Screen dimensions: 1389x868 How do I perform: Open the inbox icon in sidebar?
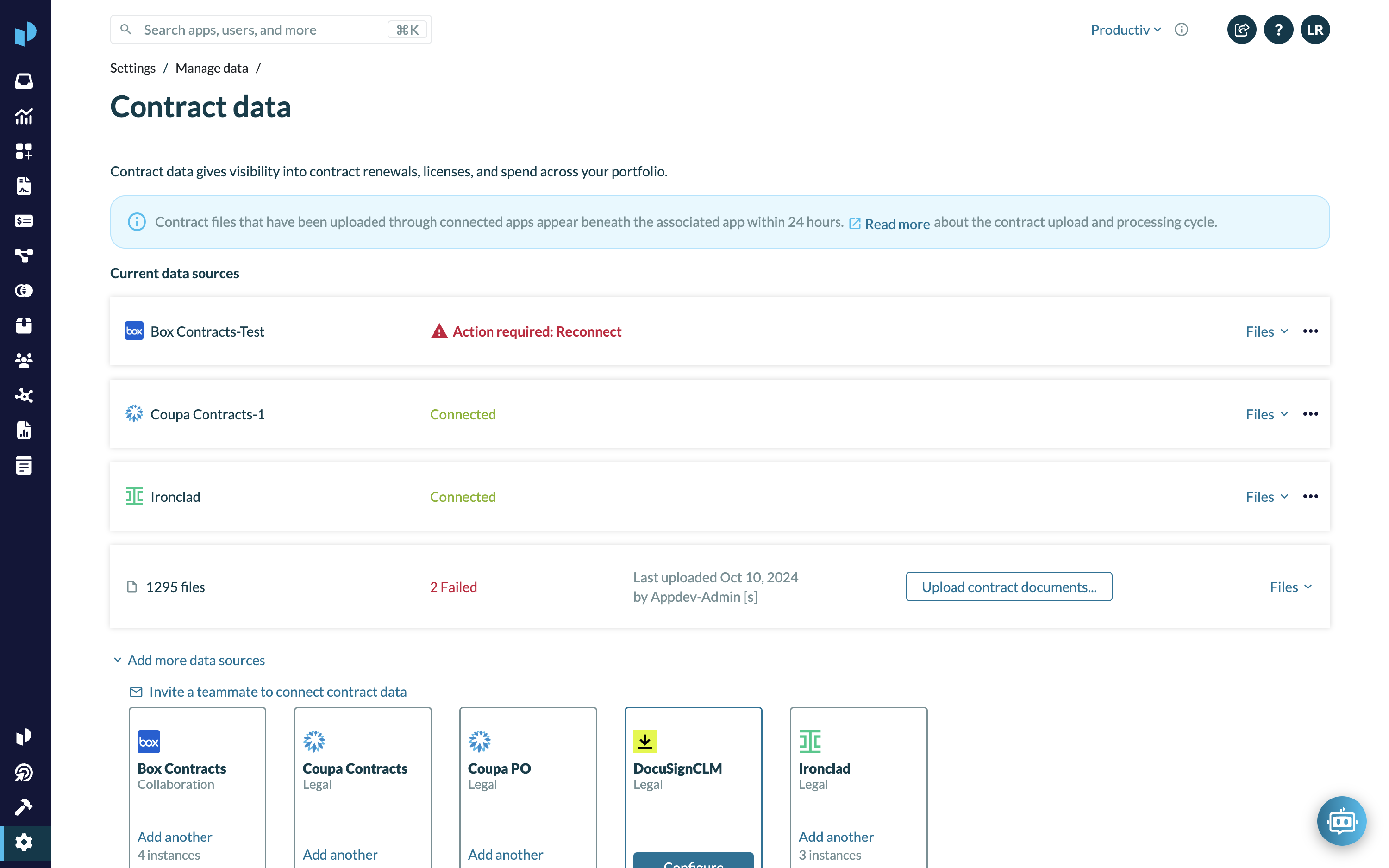[24, 81]
